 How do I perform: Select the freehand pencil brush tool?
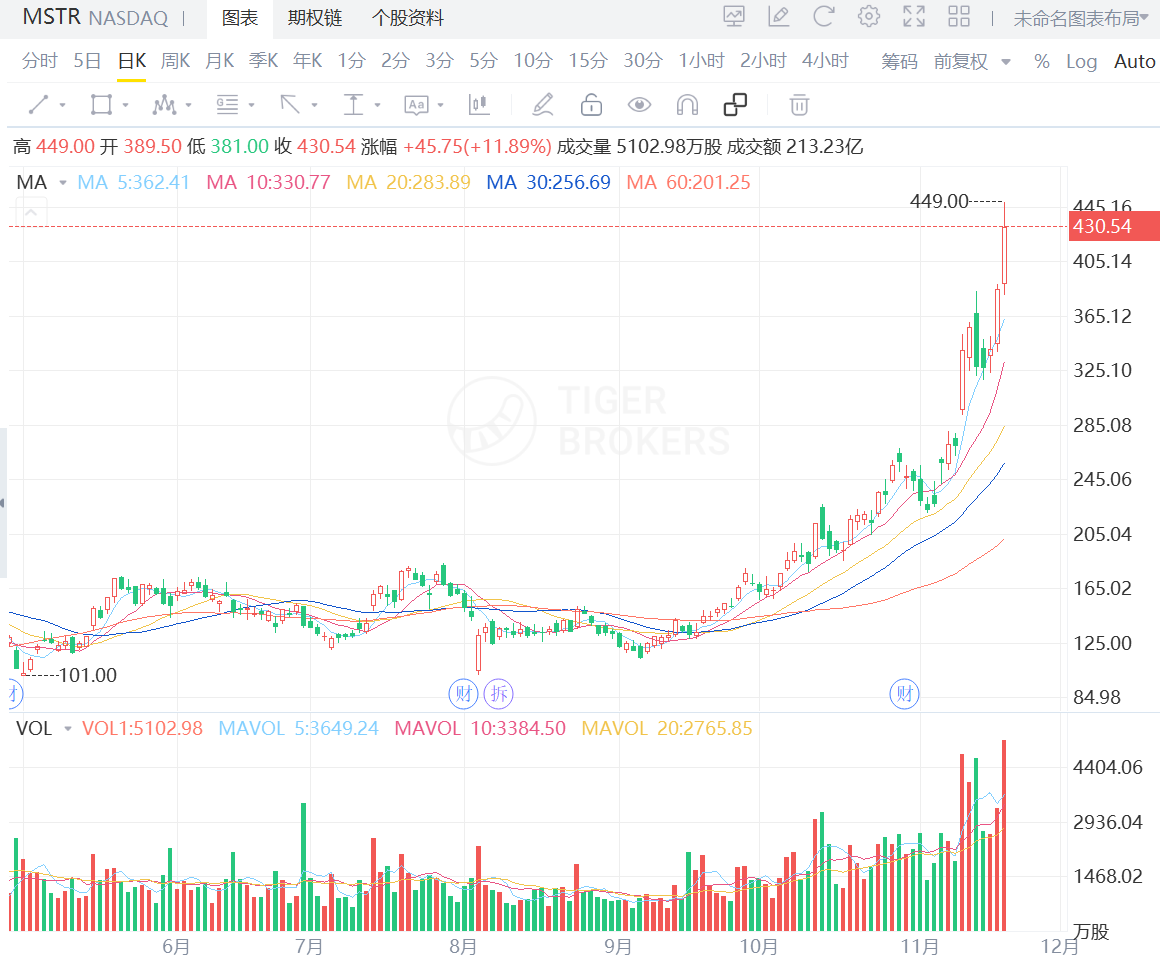[543, 105]
